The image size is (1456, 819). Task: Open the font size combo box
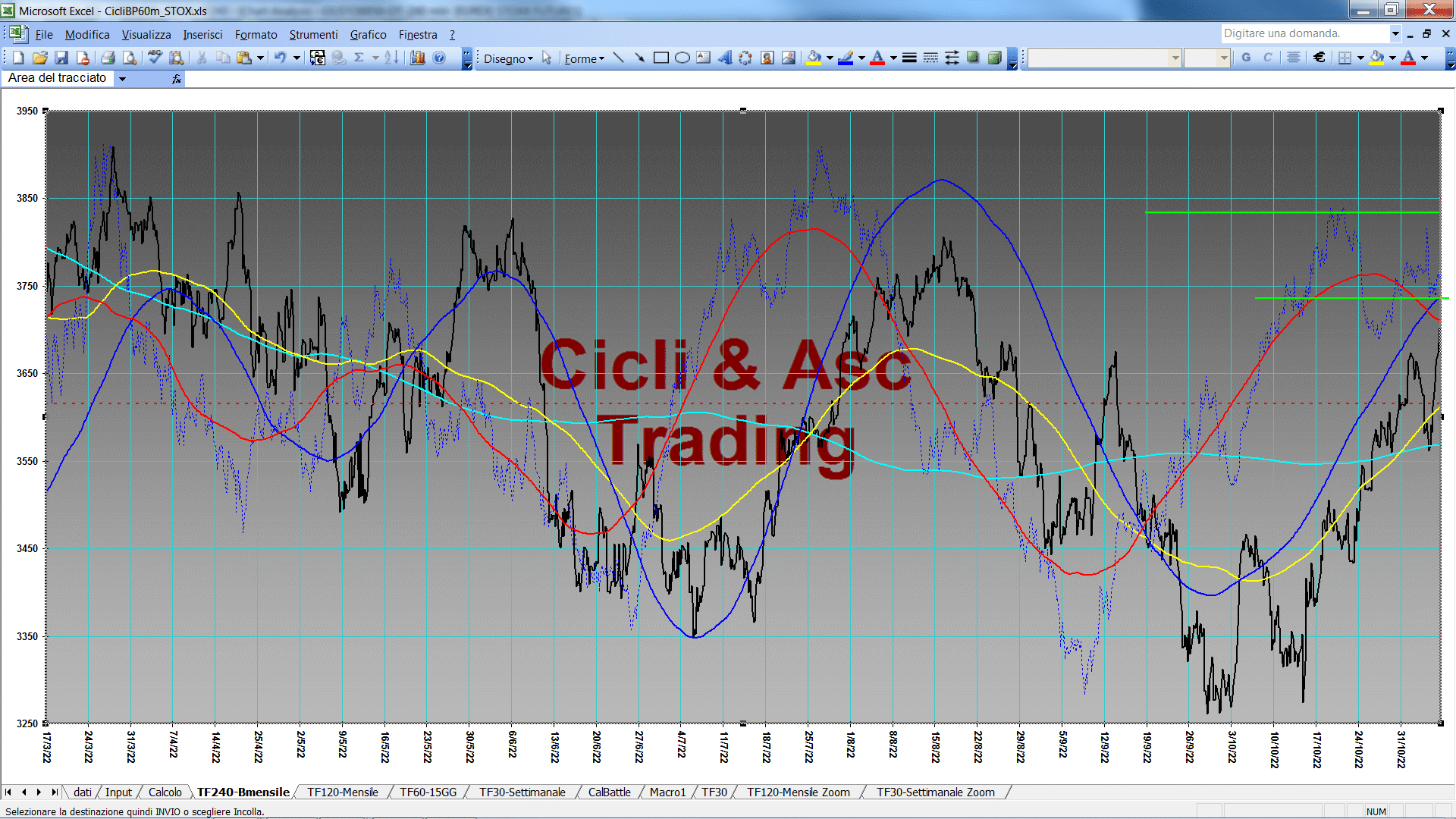click(1207, 58)
